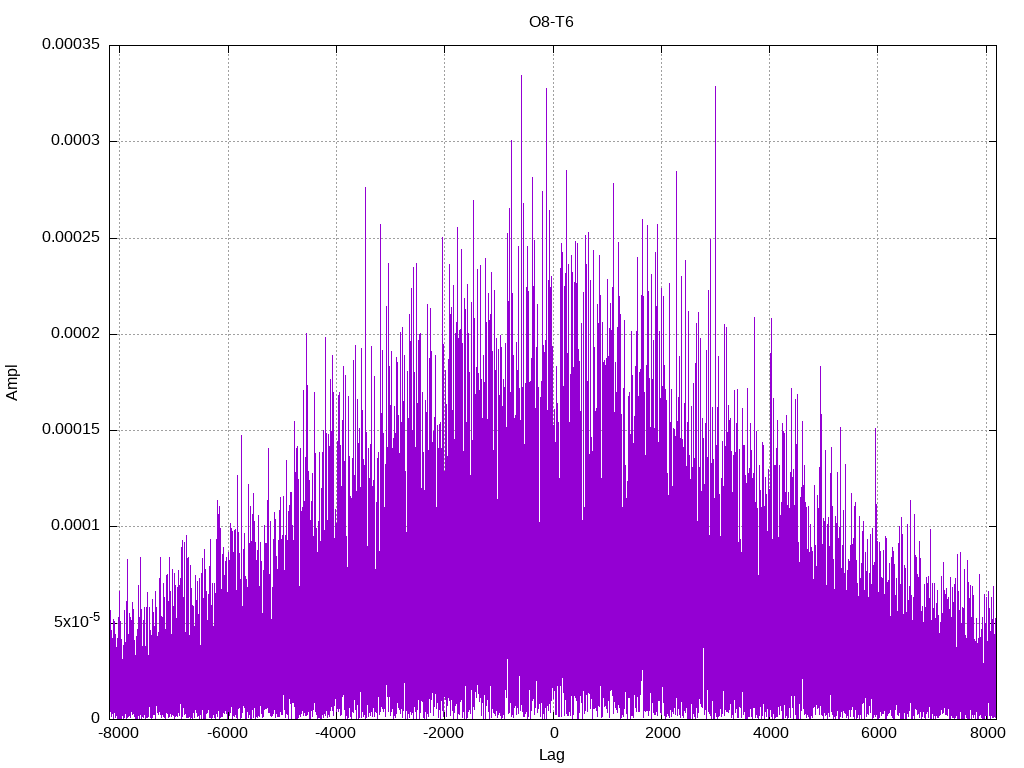Click the 0.0003 y-axis tick label
The image size is (1024, 768).
click(76, 140)
